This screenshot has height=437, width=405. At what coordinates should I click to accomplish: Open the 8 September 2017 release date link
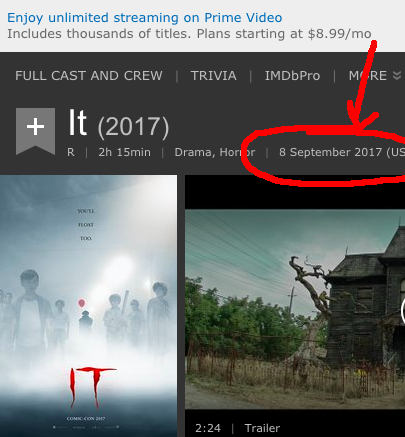(x=342, y=152)
